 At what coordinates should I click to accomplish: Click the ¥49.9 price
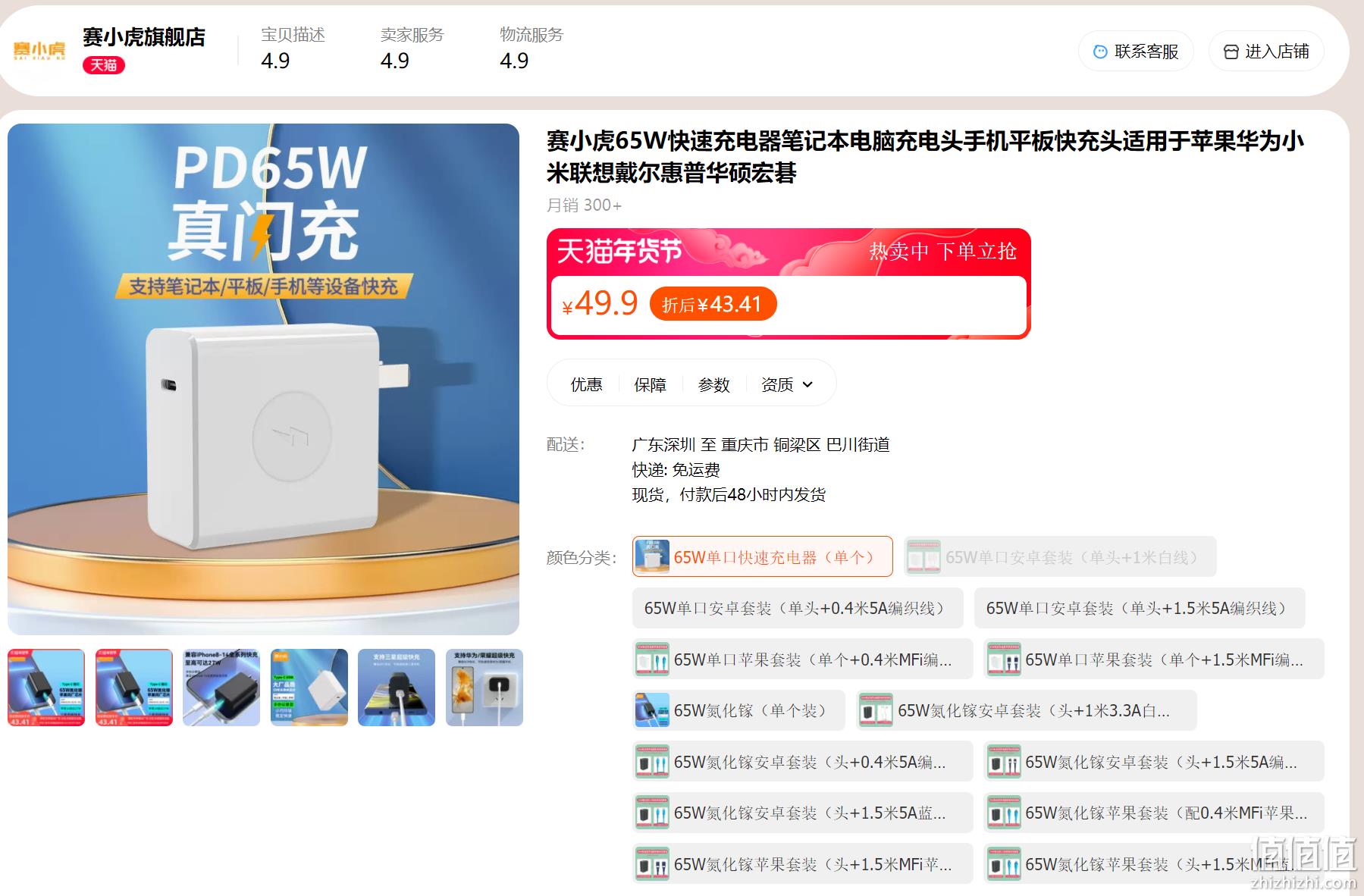(600, 303)
